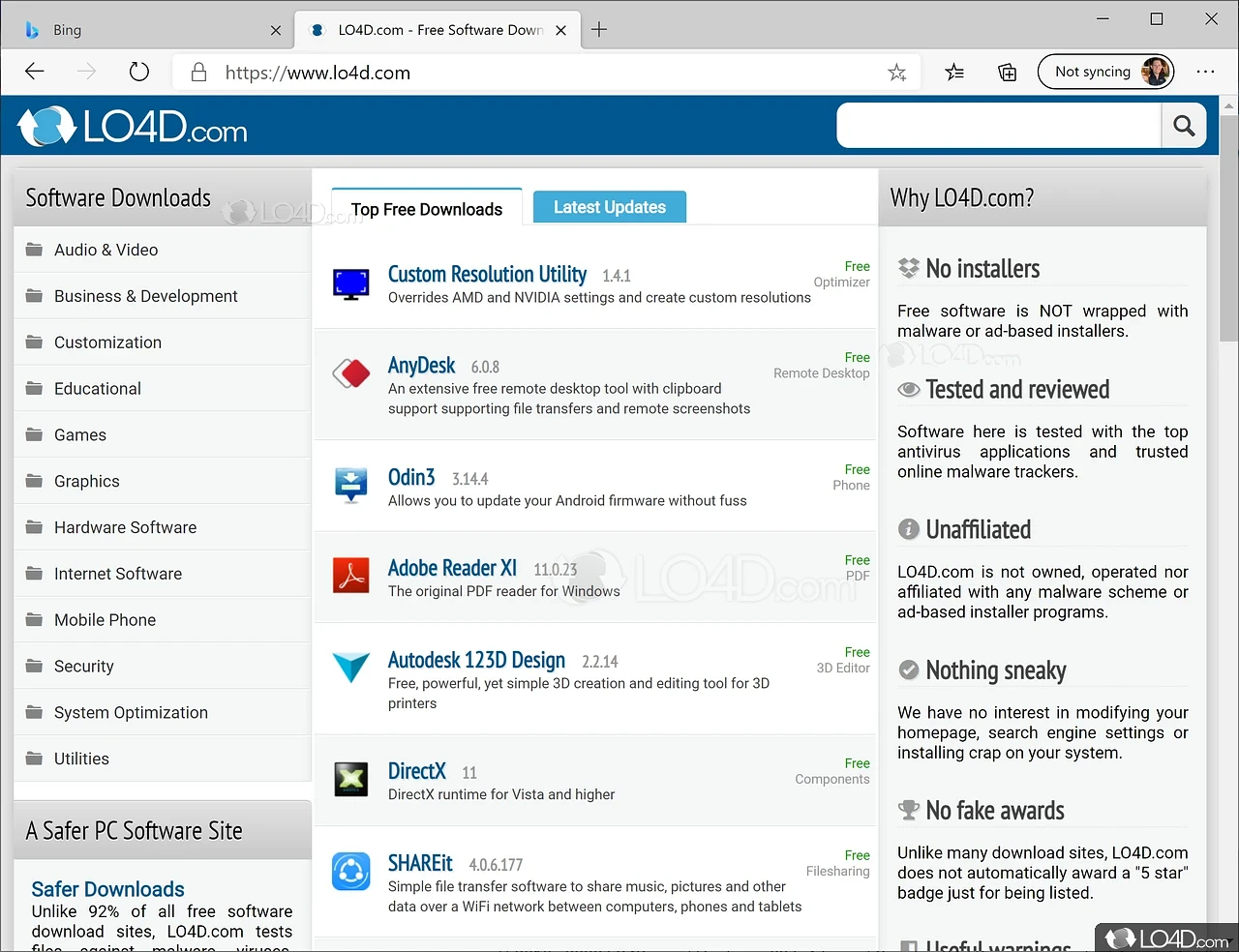Click the Games folder icon
The width and height of the screenshot is (1239, 952).
[x=34, y=434]
